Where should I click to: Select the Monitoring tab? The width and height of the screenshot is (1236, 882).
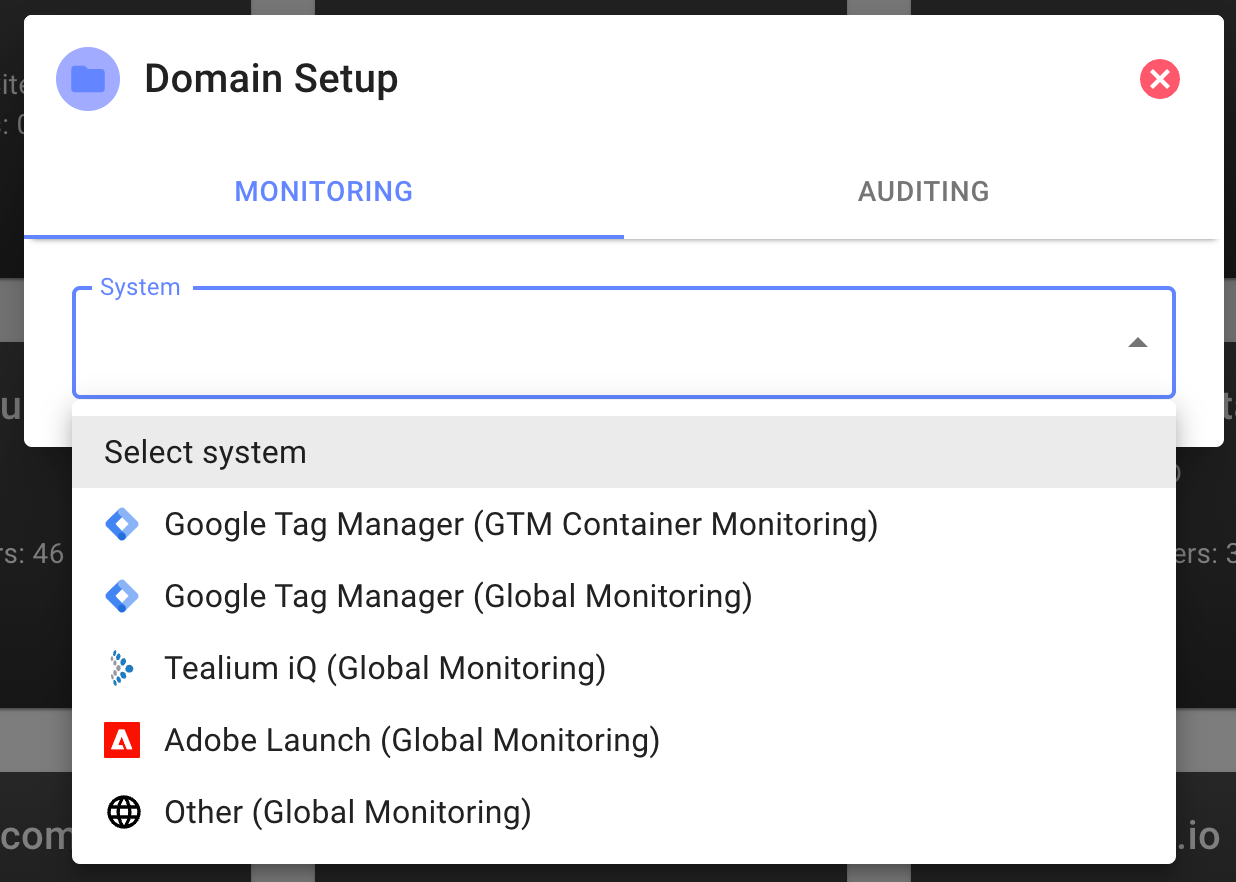click(324, 191)
